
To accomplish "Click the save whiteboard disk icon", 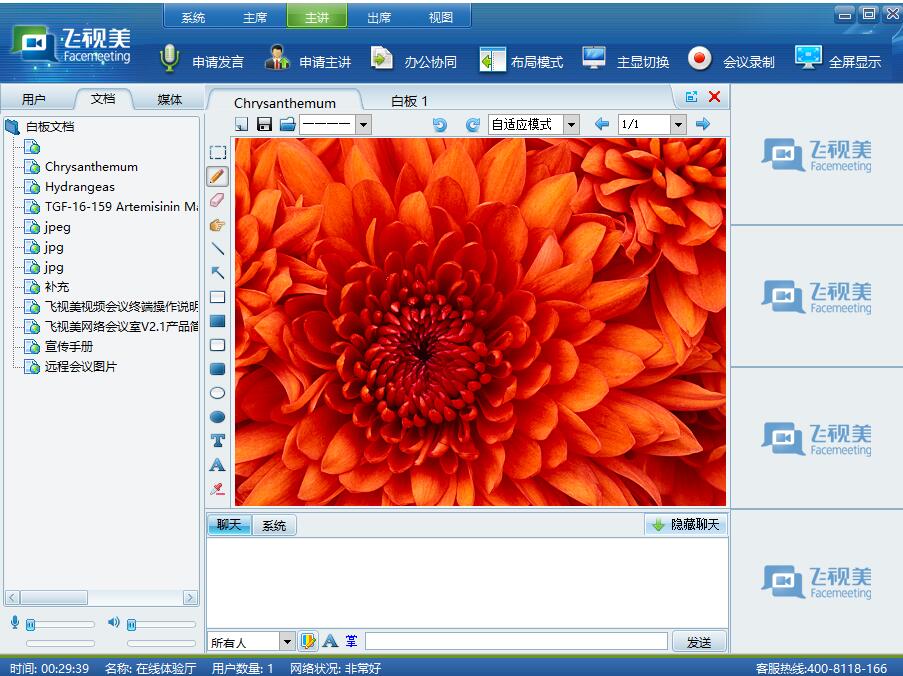I will pyautogui.click(x=264, y=125).
